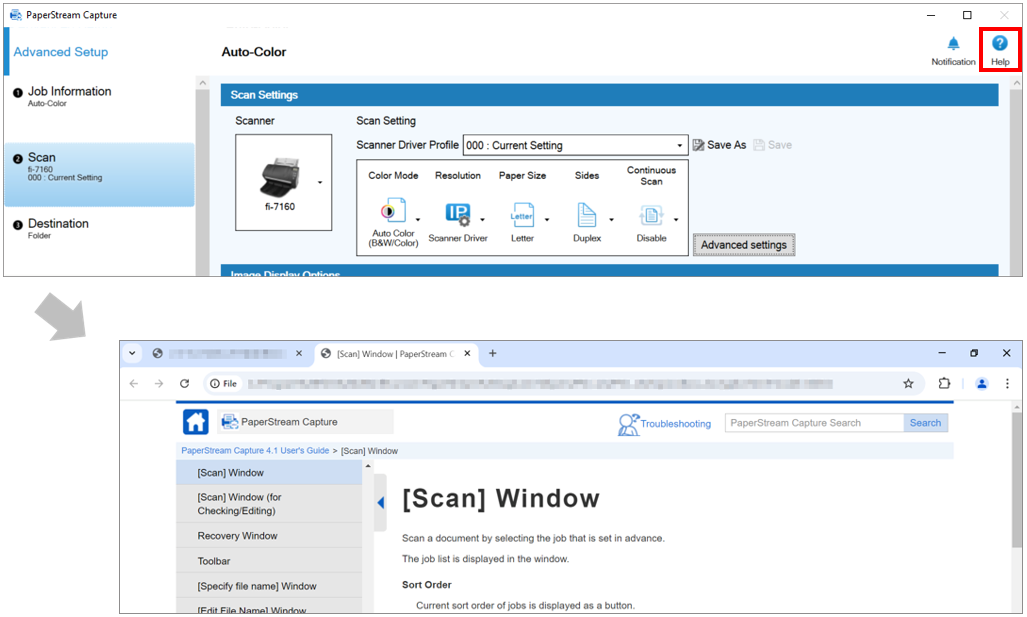Click the PaperStream Capture title bar icon

coord(16,14)
